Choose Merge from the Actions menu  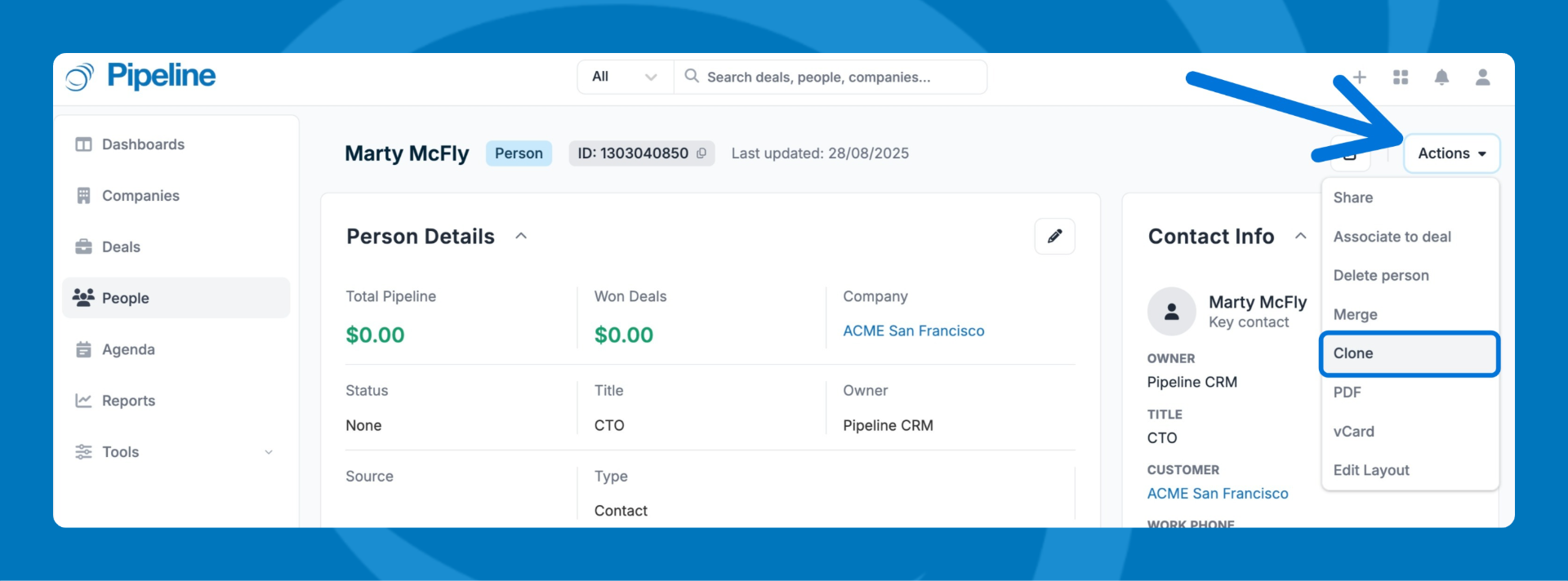(1410, 314)
